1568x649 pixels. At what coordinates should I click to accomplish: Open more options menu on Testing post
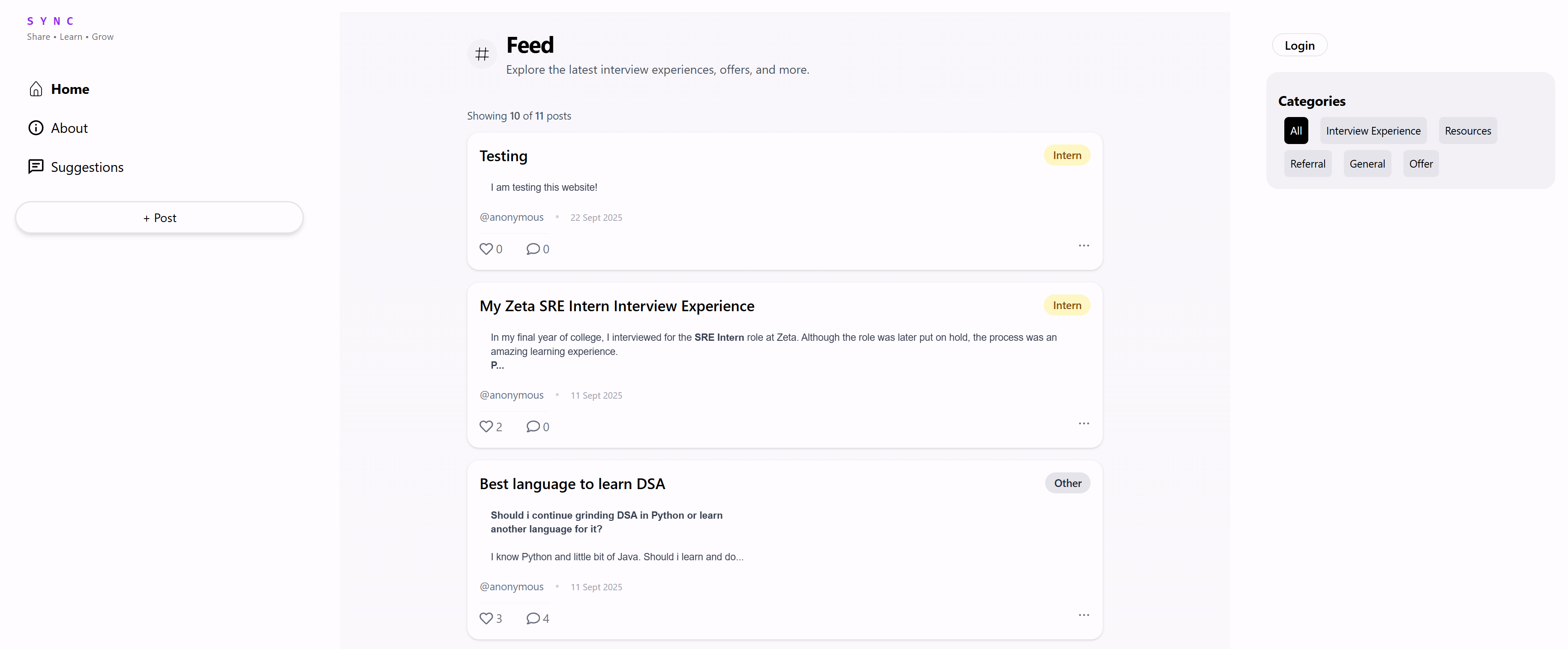coord(1083,245)
